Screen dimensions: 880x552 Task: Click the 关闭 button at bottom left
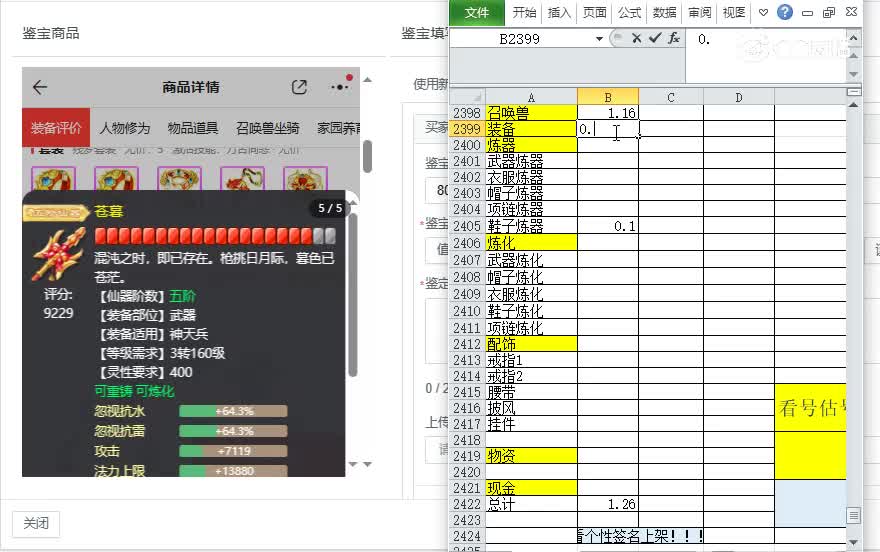click(36, 523)
